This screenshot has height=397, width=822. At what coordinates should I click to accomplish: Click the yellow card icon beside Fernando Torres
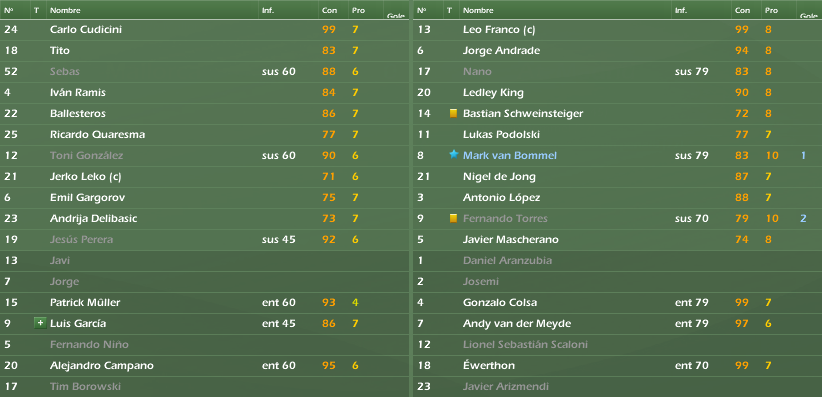[453, 218]
